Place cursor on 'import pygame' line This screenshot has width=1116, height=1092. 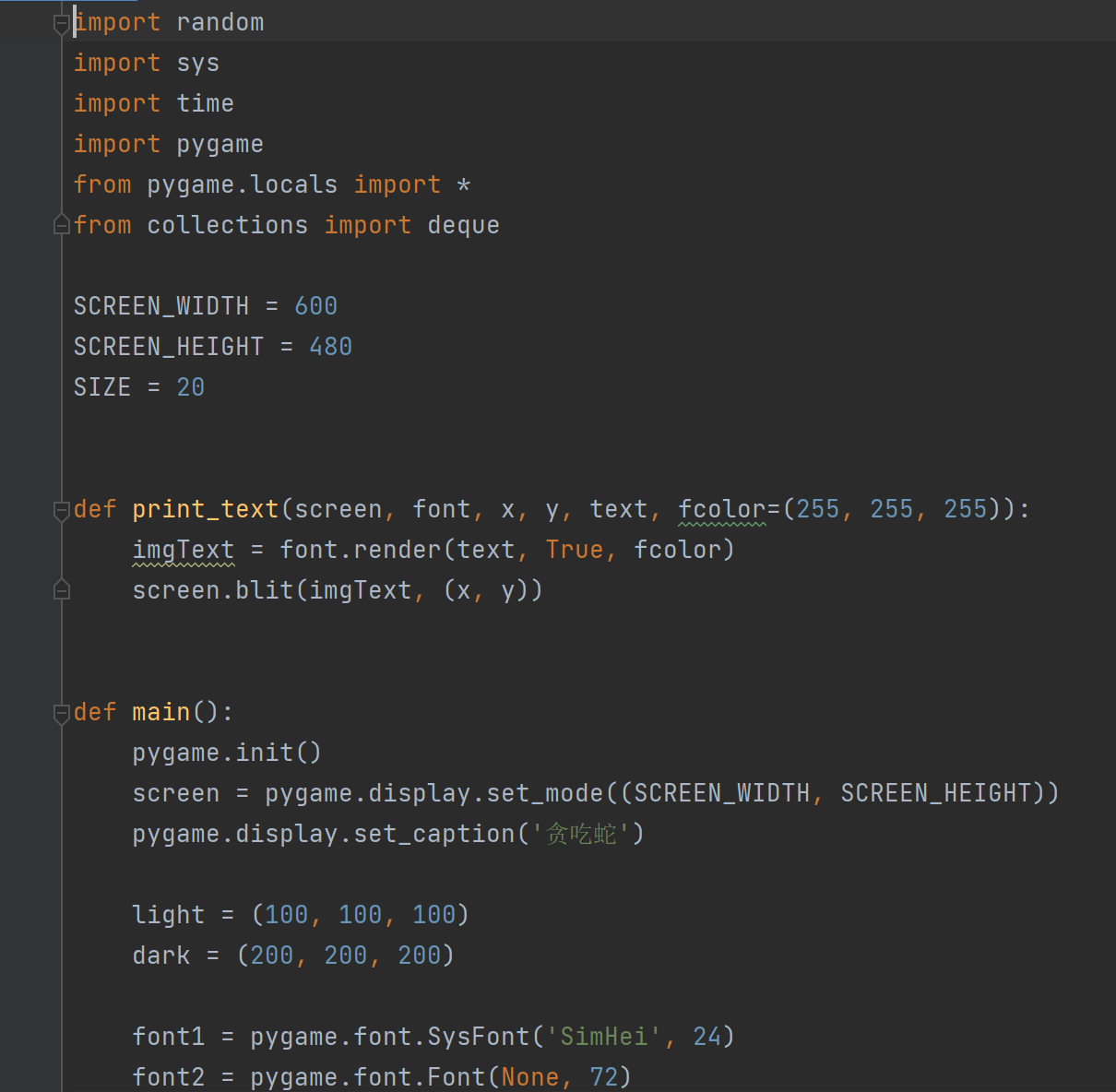point(169,144)
